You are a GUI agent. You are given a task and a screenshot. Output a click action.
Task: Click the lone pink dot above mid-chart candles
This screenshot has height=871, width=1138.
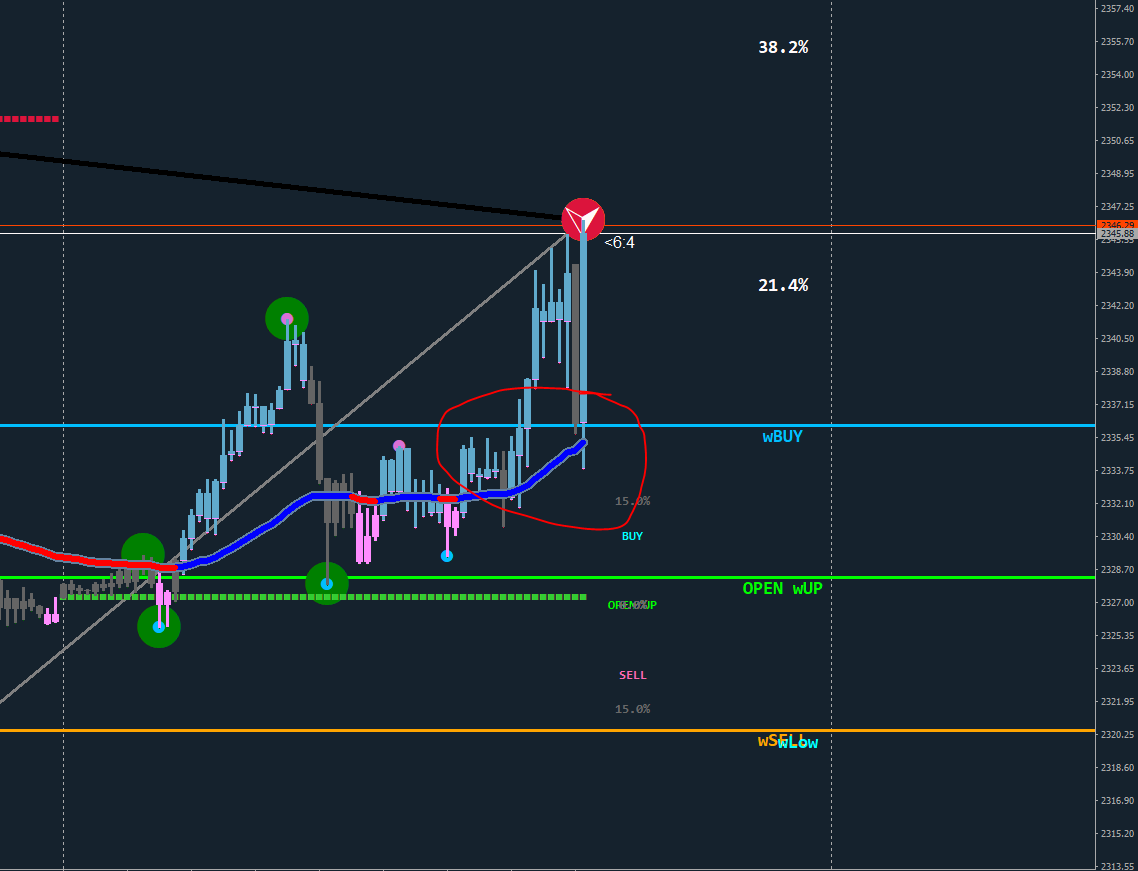398,446
